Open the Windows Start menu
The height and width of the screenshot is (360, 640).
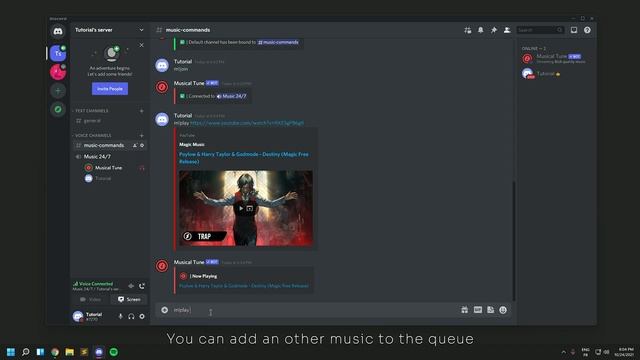[11, 352]
